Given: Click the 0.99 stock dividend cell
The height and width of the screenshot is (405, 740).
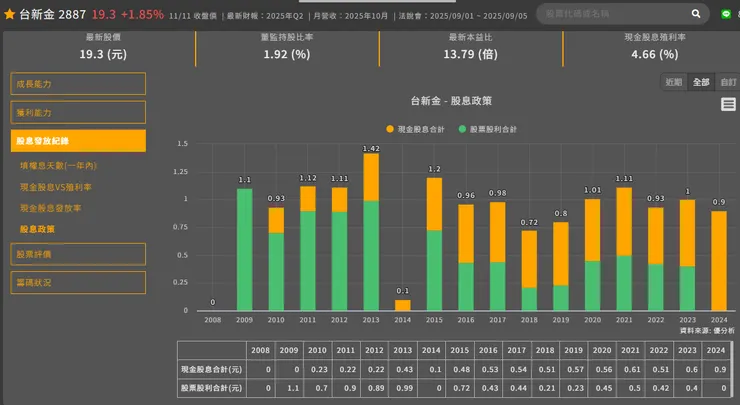Looking at the screenshot, I should pyautogui.click(x=404, y=388).
